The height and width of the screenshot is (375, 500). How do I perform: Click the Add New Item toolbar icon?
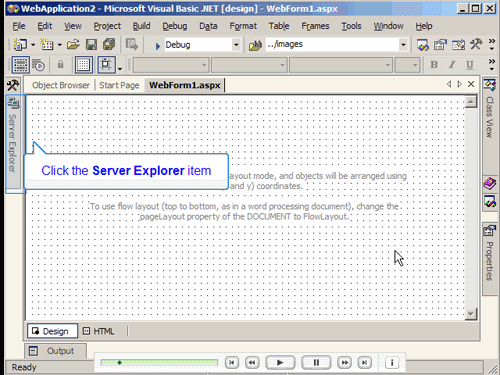[47, 44]
